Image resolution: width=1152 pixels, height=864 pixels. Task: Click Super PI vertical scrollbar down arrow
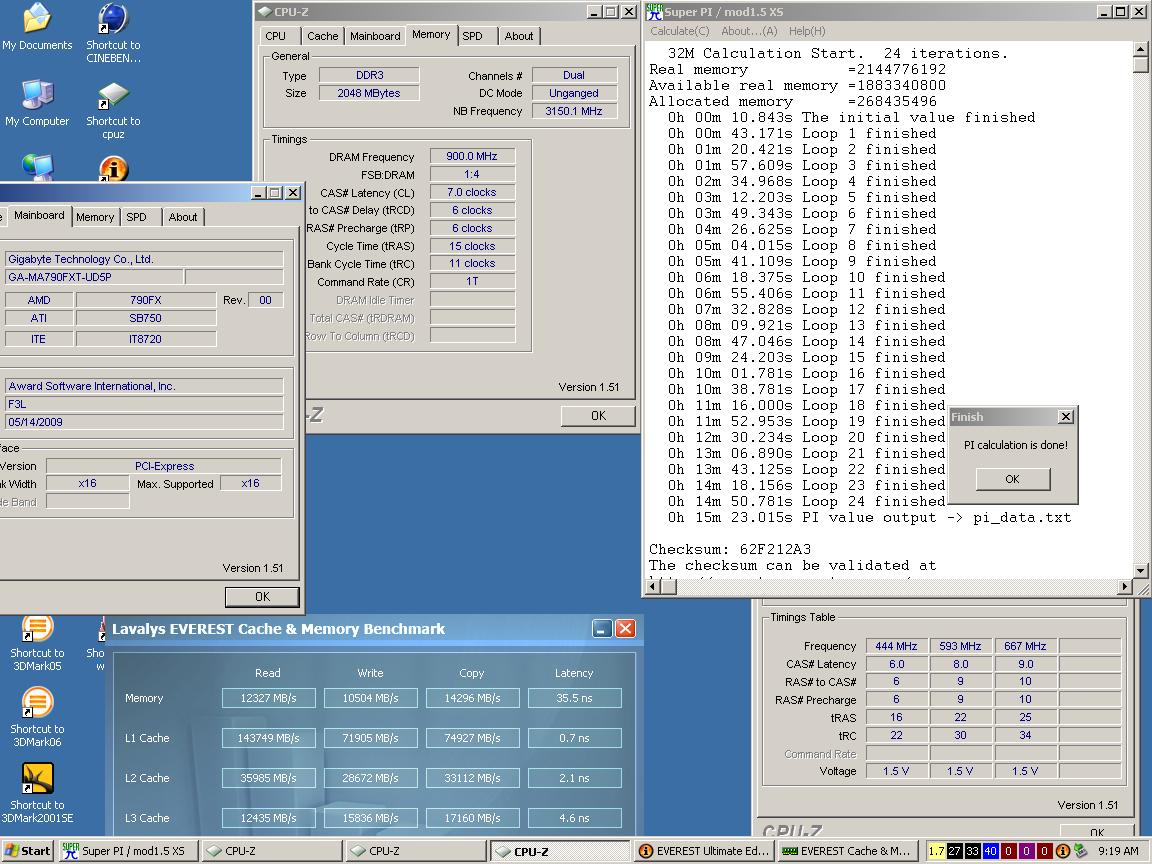point(1140,570)
